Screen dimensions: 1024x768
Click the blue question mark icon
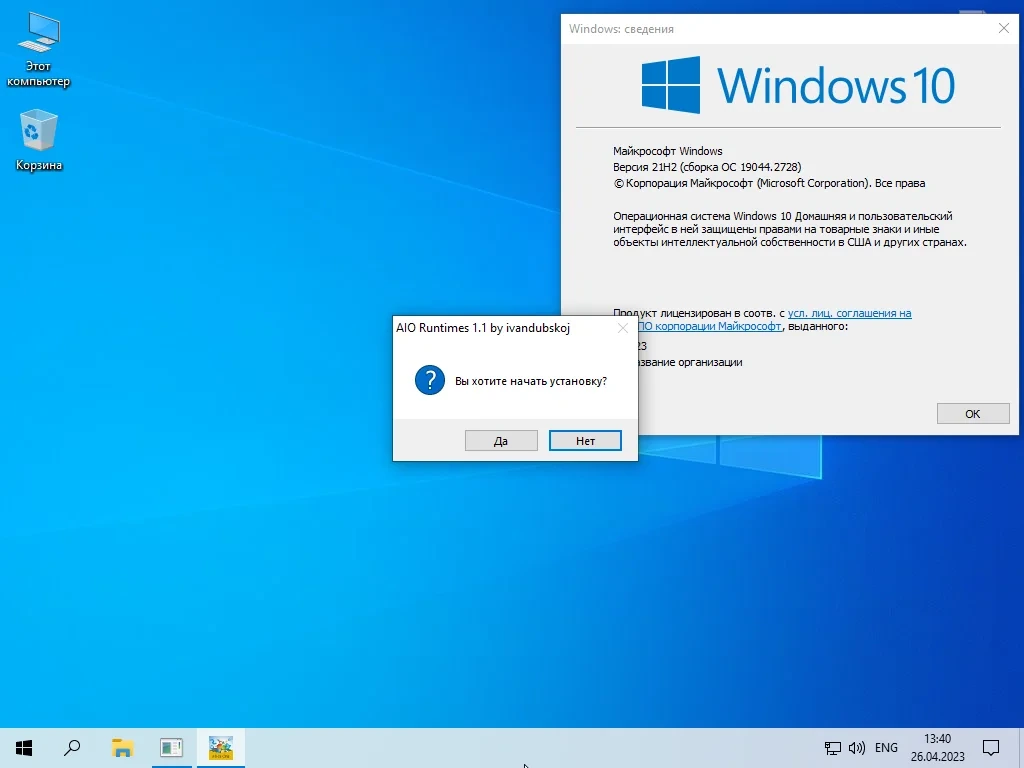click(x=430, y=380)
